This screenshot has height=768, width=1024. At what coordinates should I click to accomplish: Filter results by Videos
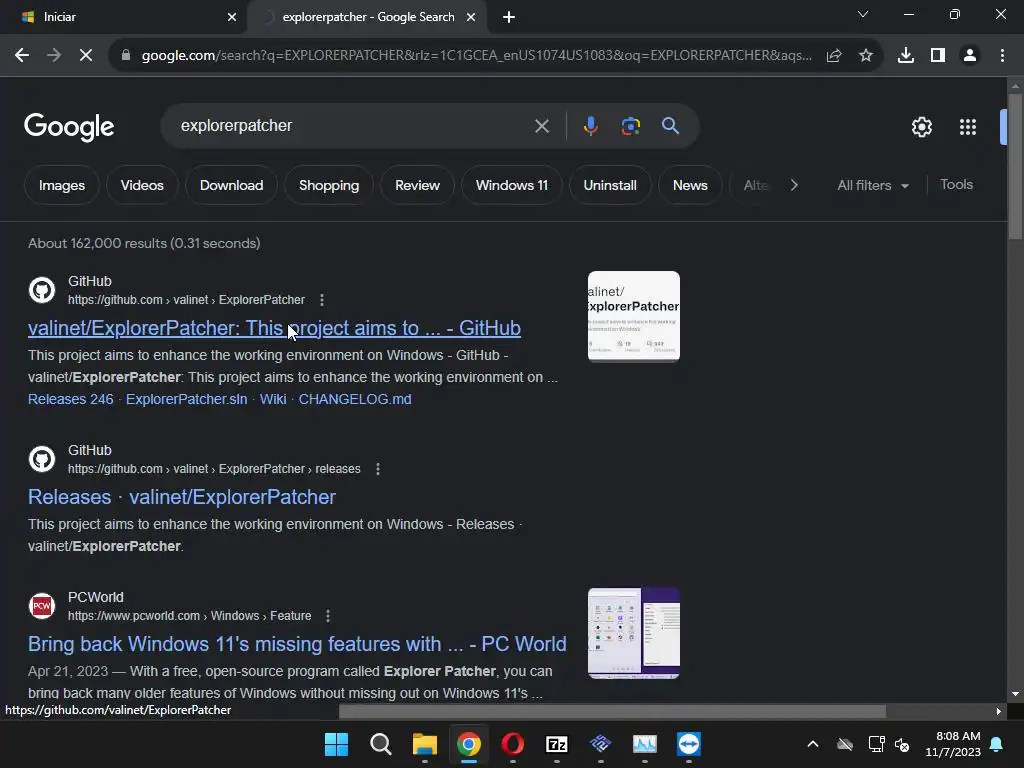point(142,185)
